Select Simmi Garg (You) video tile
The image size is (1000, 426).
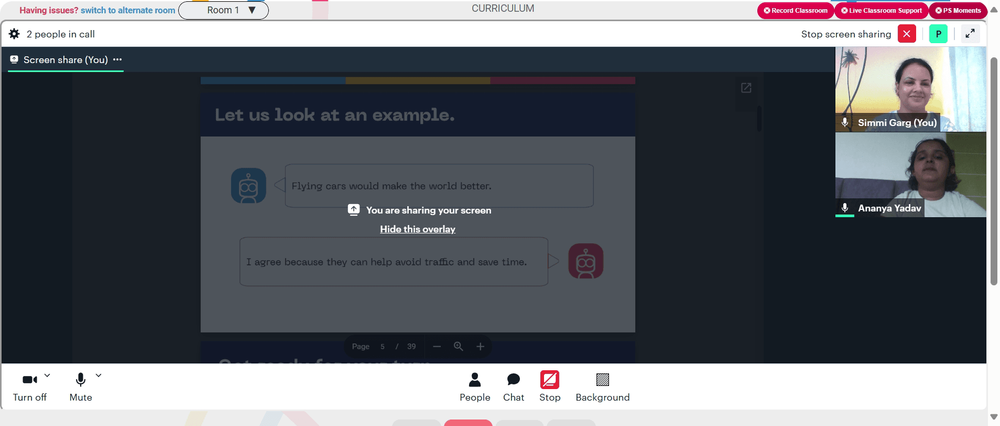tap(910, 89)
